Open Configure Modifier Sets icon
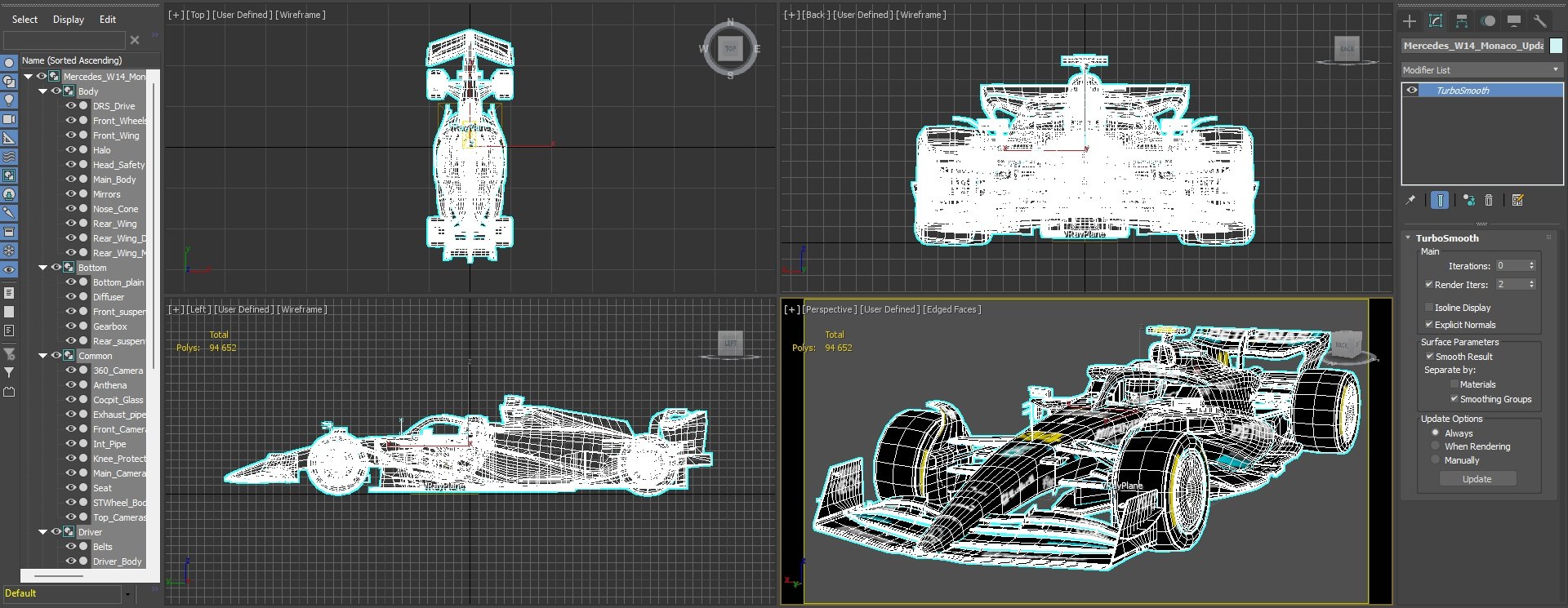Screen dimensions: 1568x608 pos(1518,200)
